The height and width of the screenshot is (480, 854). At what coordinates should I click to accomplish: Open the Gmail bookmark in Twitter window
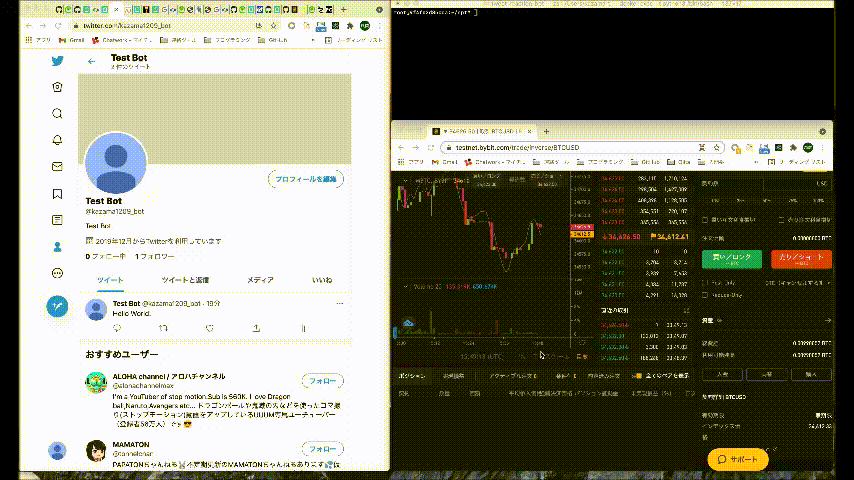[72, 40]
